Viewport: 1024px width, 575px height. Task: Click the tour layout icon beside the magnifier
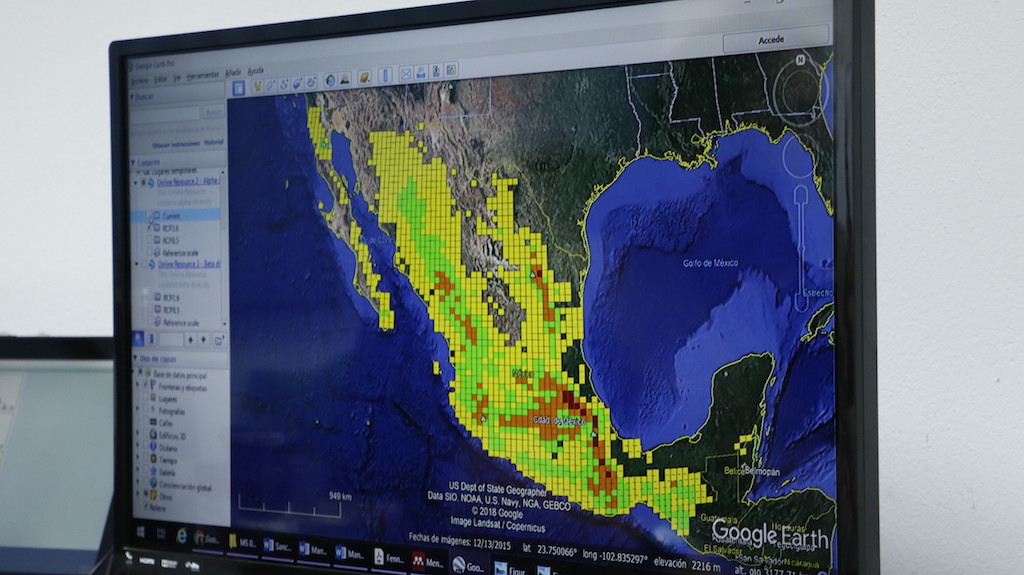click(151, 339)
